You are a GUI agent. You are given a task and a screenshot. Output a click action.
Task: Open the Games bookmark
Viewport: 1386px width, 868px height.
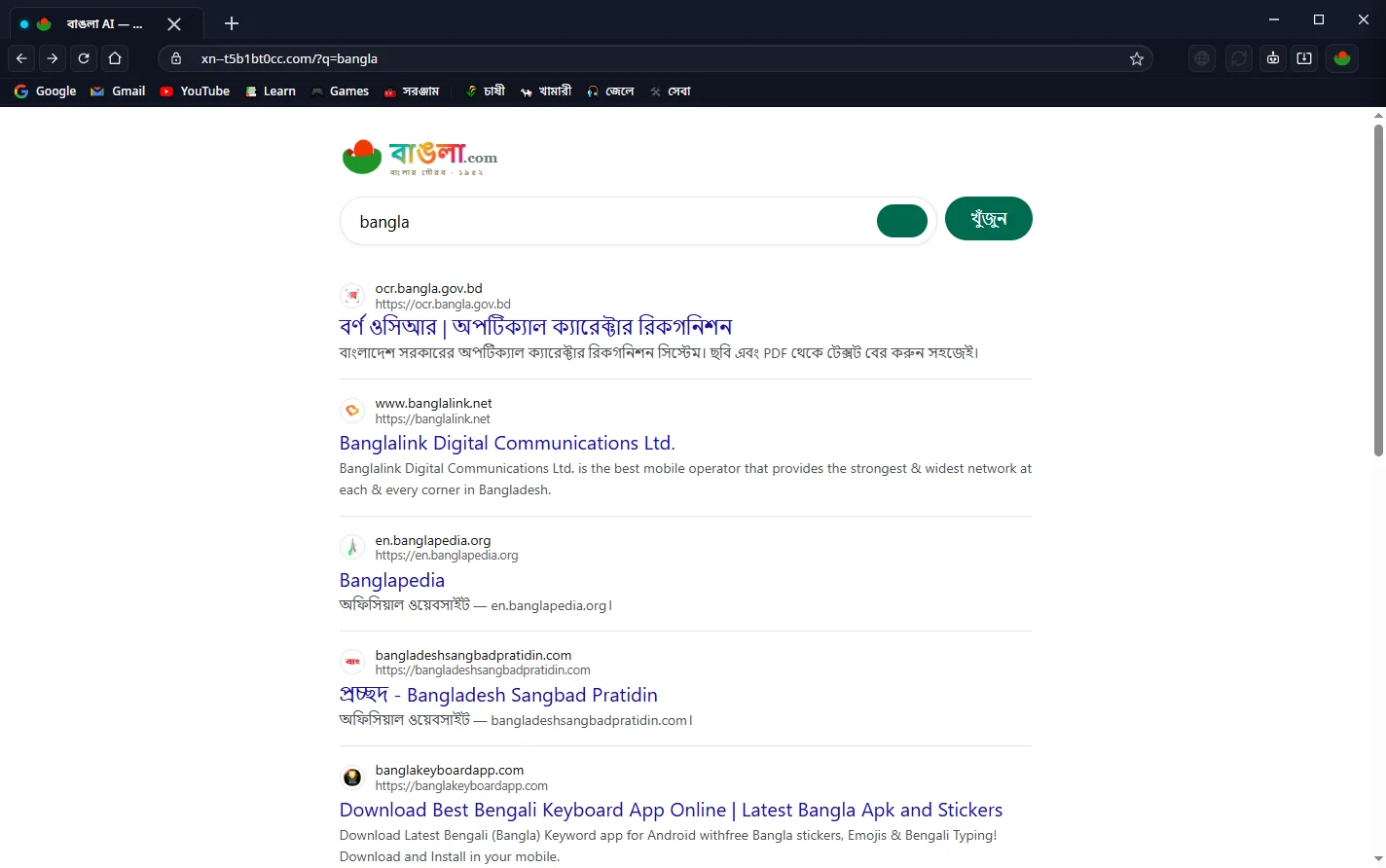(x=340, y=91)
